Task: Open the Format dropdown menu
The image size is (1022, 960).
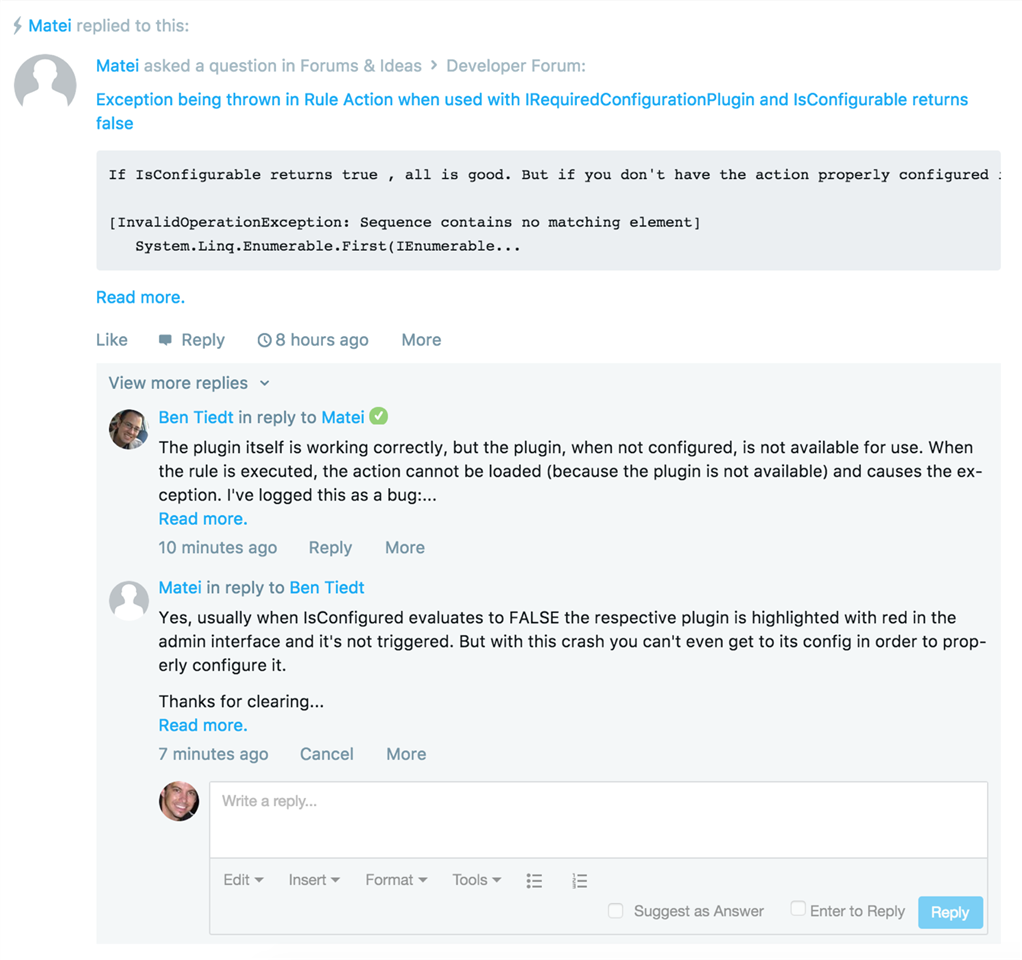Action: [x=396, y=880]
